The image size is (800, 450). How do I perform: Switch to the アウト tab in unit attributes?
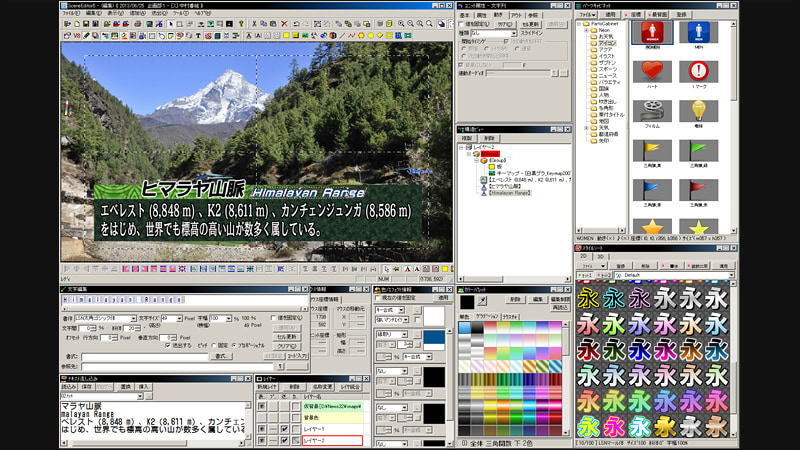516,15
